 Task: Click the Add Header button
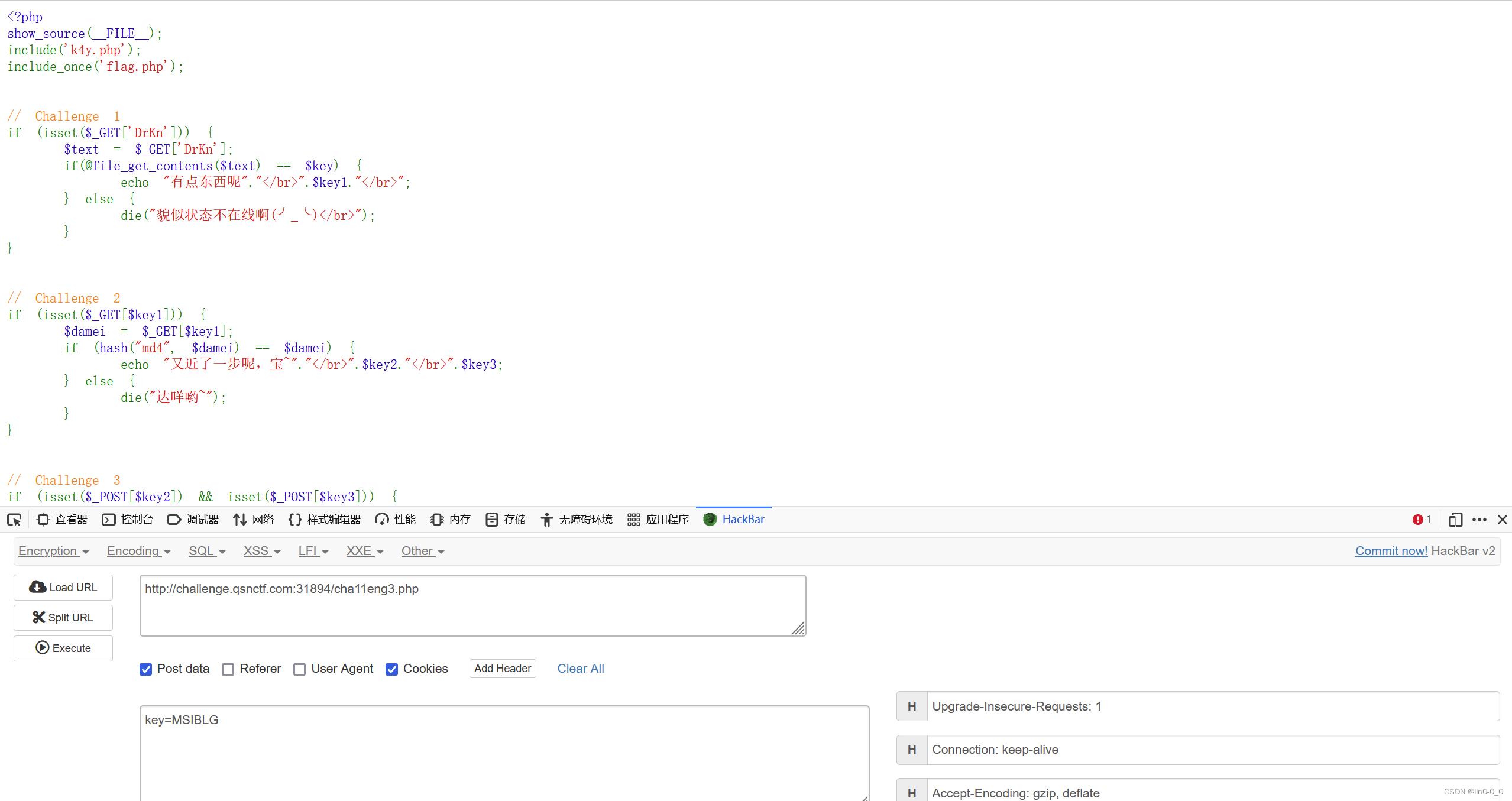coord(503,669)
